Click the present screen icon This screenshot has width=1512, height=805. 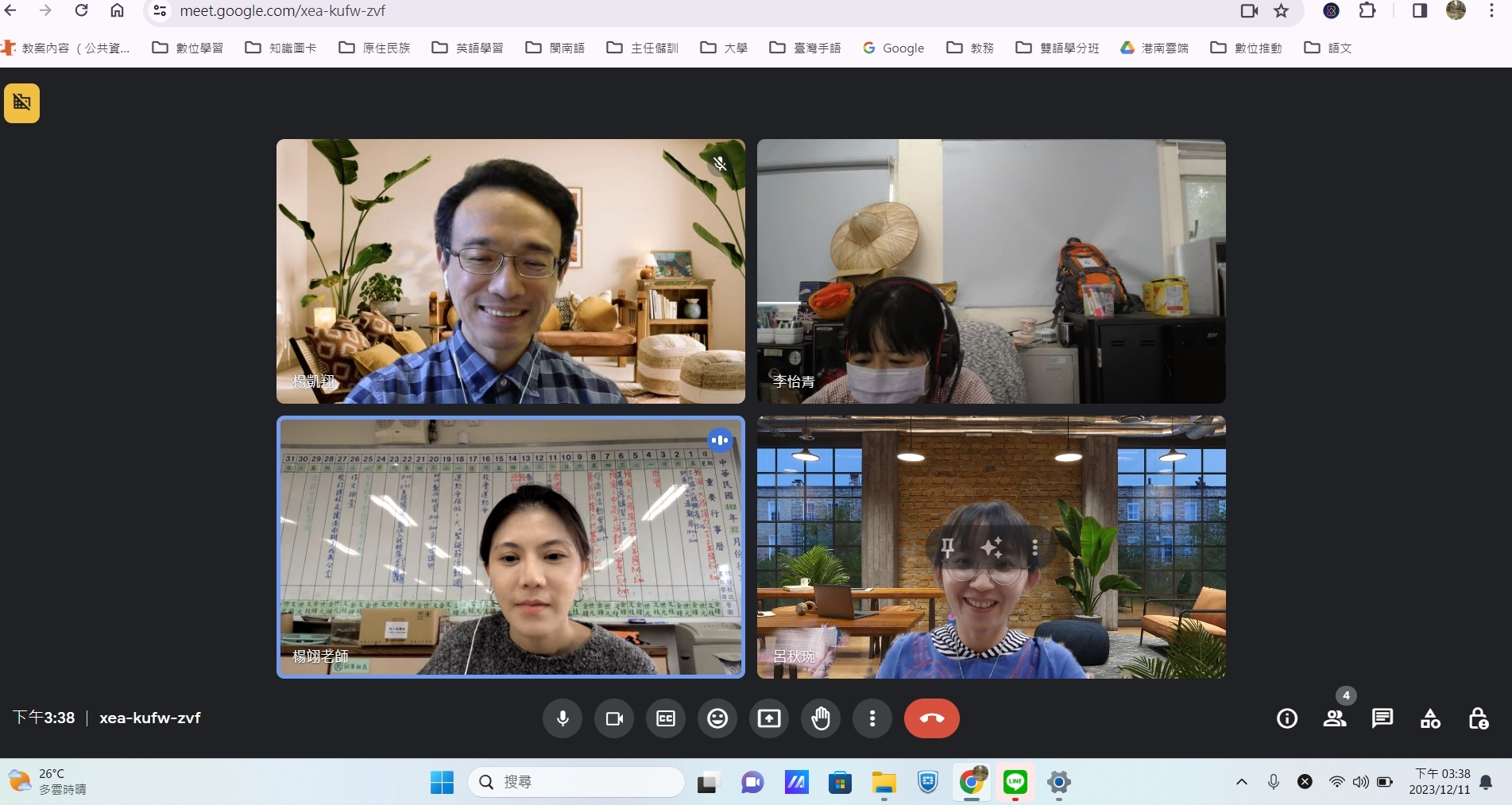click(x=769, y=718)
